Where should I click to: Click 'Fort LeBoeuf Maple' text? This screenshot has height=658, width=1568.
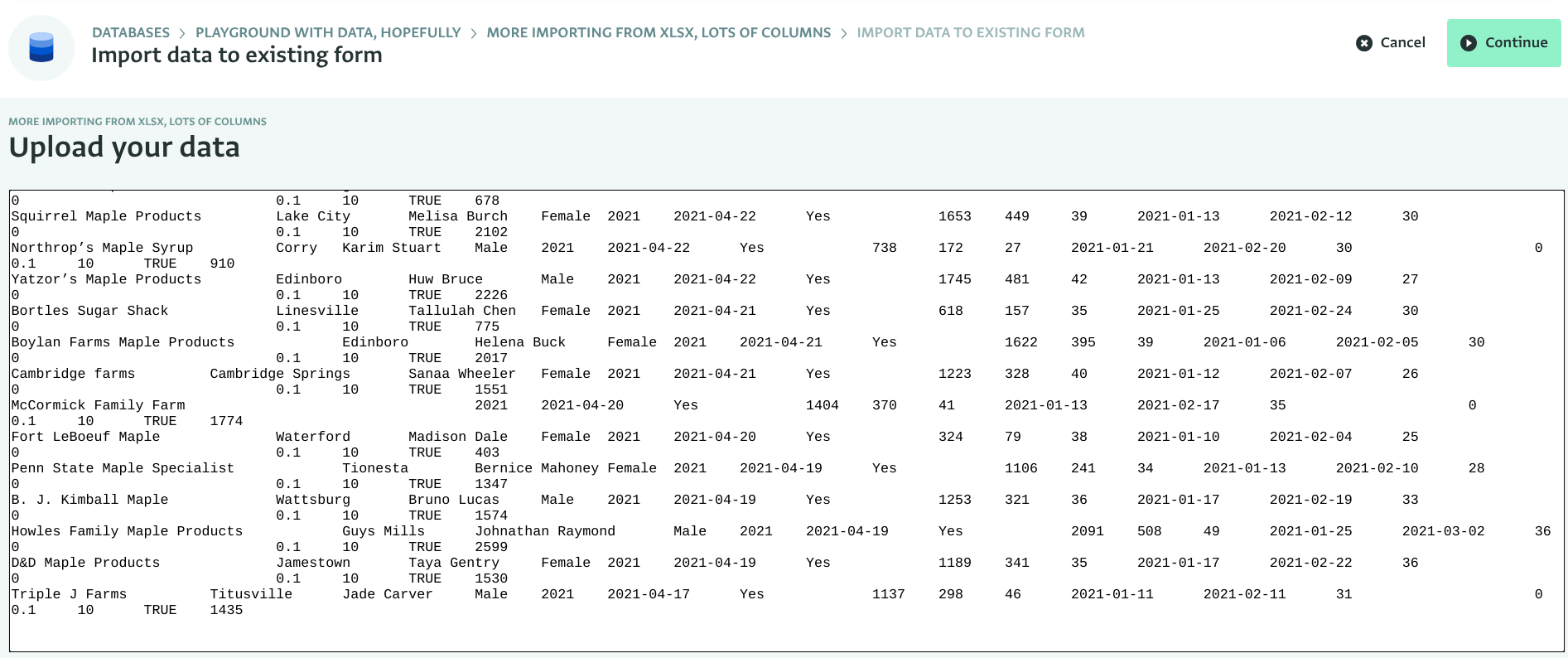click(x=85, y=437)
